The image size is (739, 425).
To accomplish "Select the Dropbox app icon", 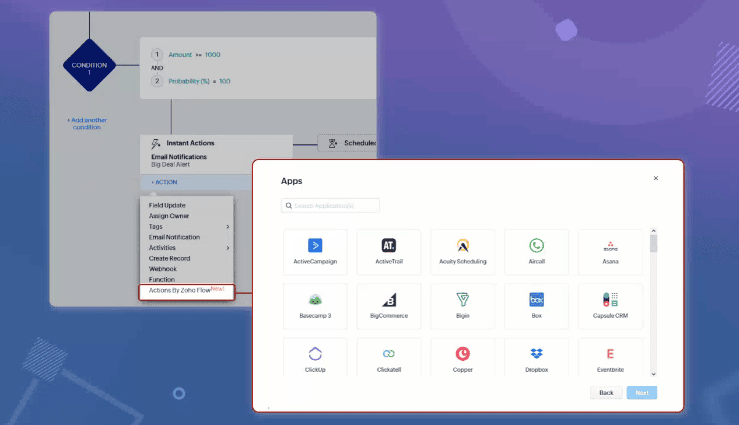I will point(536,354).
